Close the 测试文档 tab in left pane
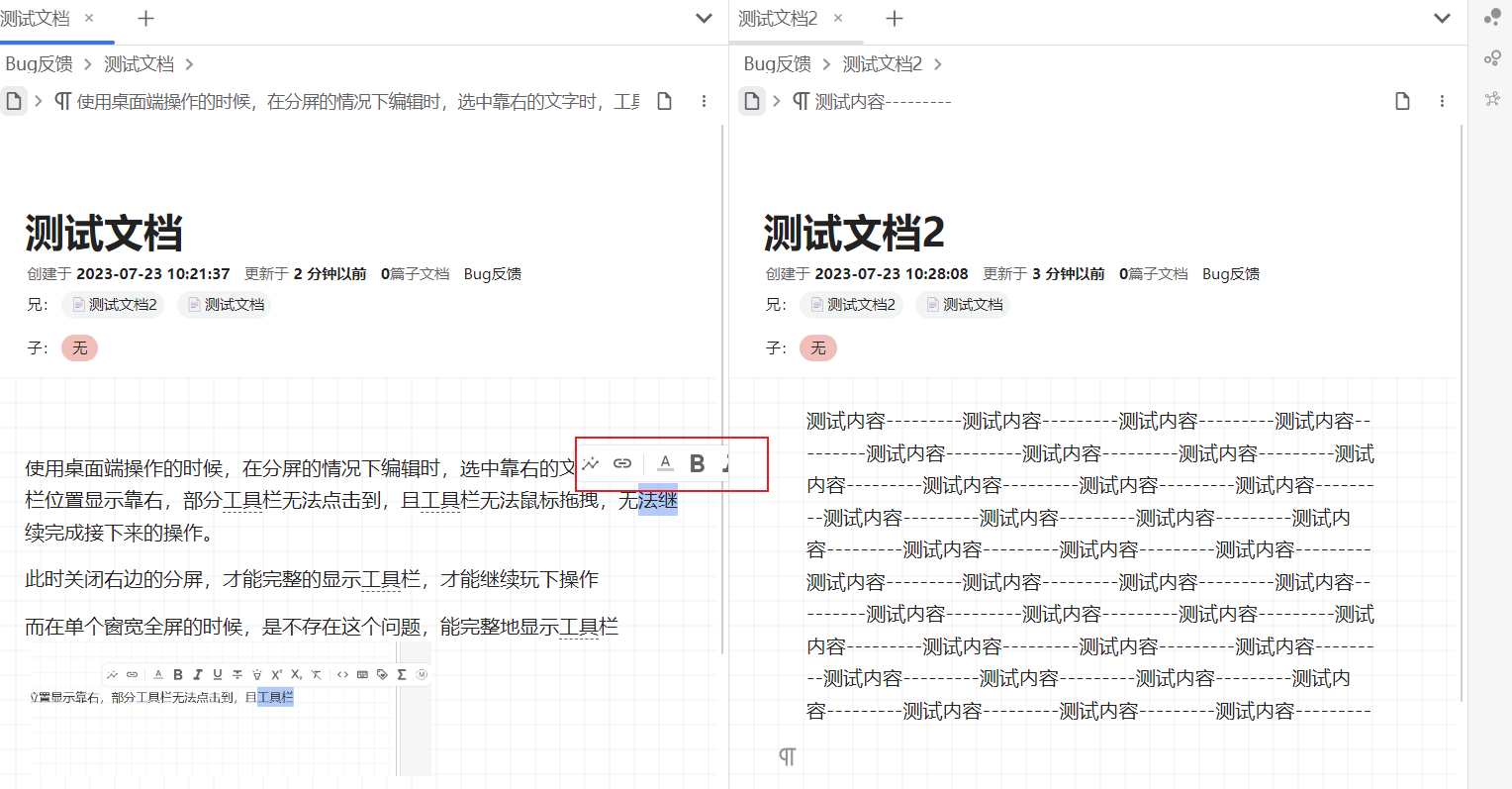The height and width of the screenshot is (789, 1512). click(x=89, y=19)
